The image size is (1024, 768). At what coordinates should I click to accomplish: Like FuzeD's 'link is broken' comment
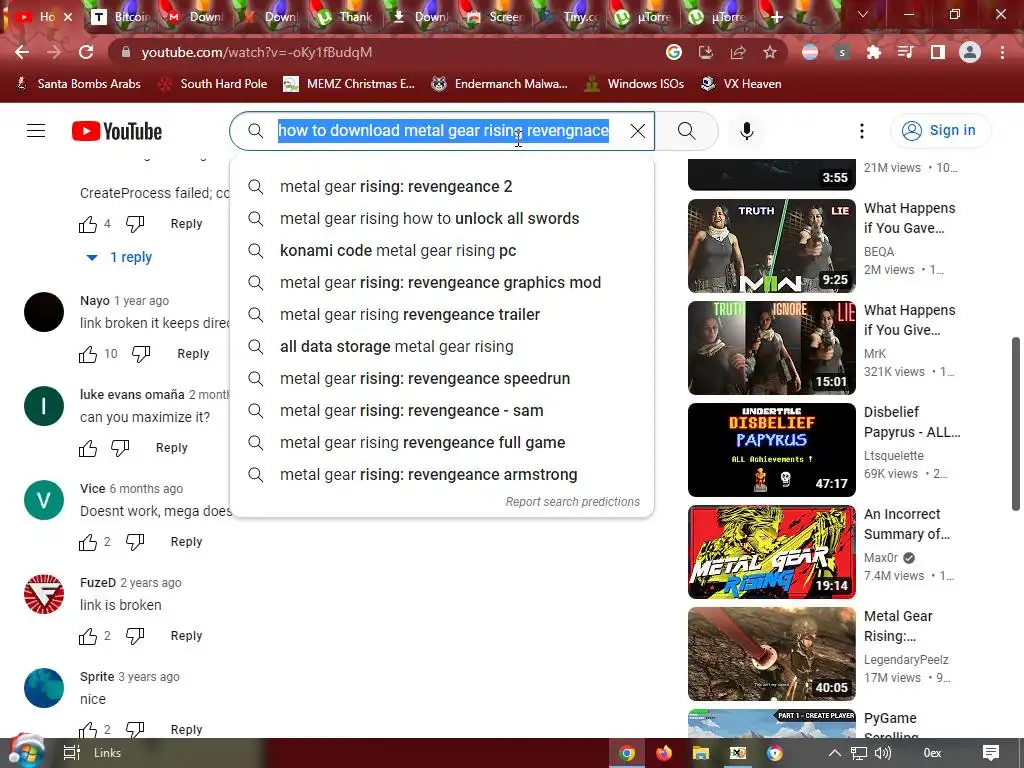pos(88,636)
